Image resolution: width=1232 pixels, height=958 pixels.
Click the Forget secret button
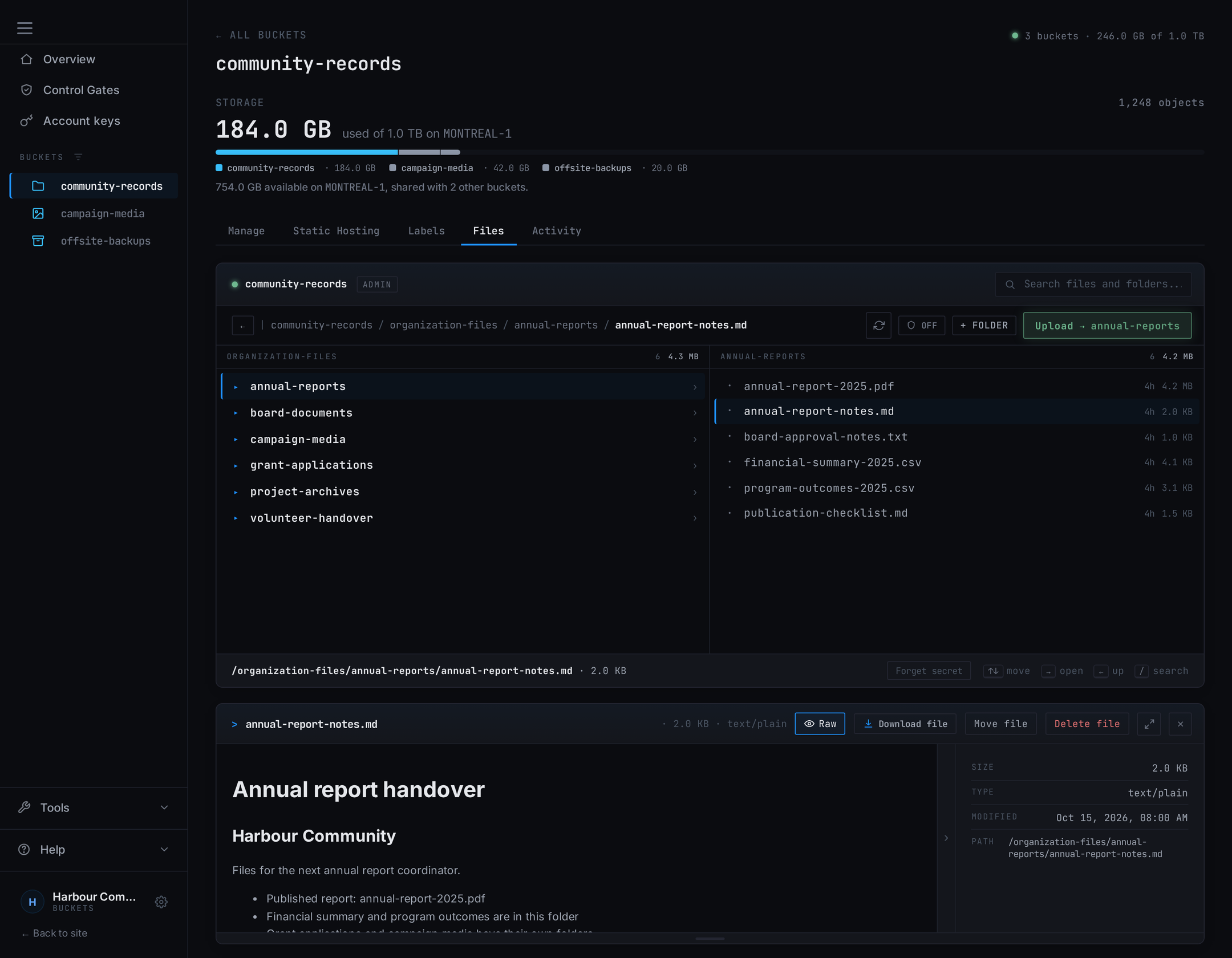(x=929, y=671)
